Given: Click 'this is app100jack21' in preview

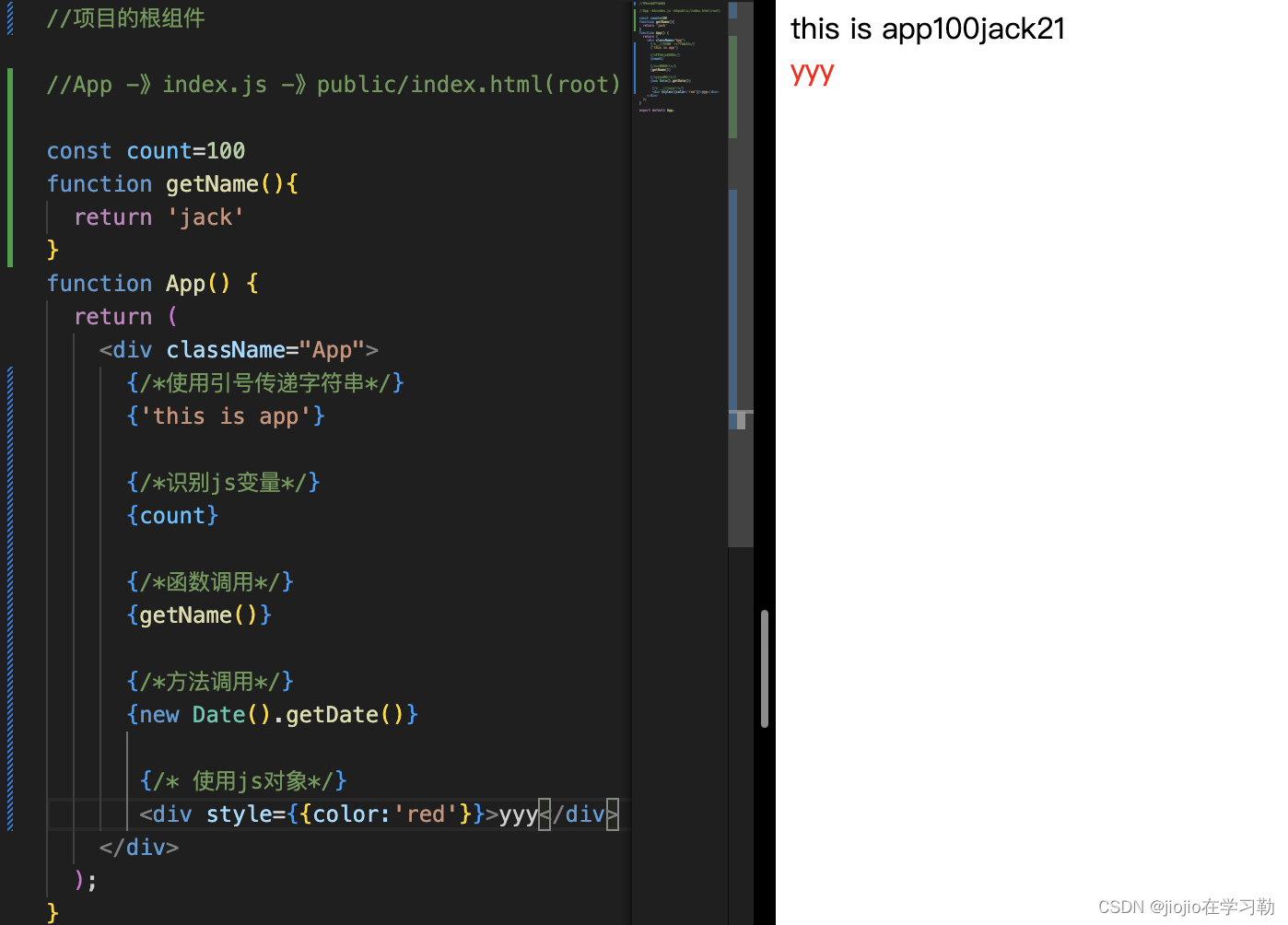Looking at the screenshot, I should [x=928, y=29].
